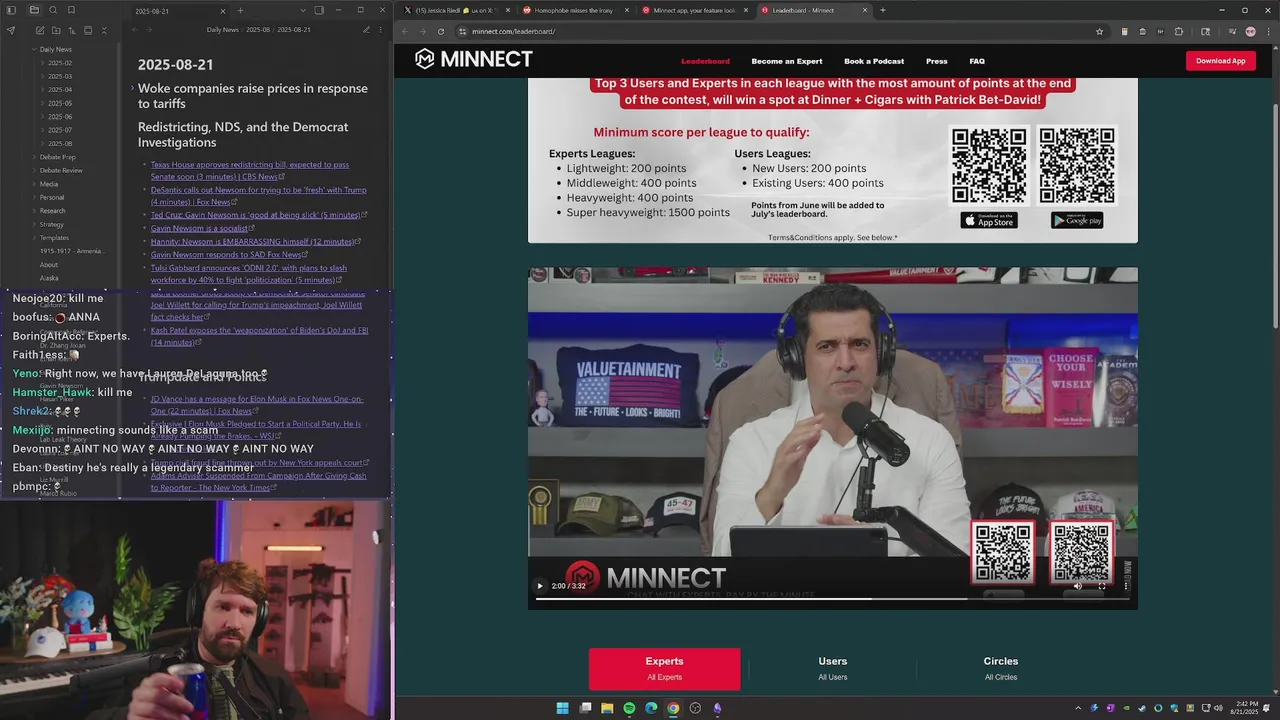Unfold the Woke companies heading arrow
The width and height of the screenshot is (1280, 720).
pyautogui.click(x=132, y=89)
